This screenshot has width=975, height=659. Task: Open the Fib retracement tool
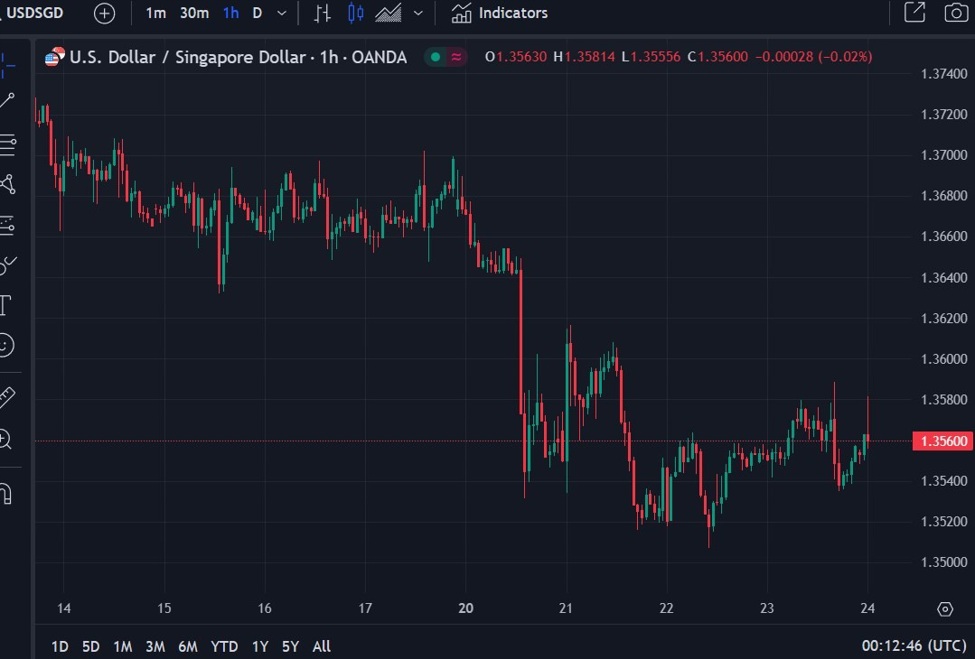pos(10,144)
